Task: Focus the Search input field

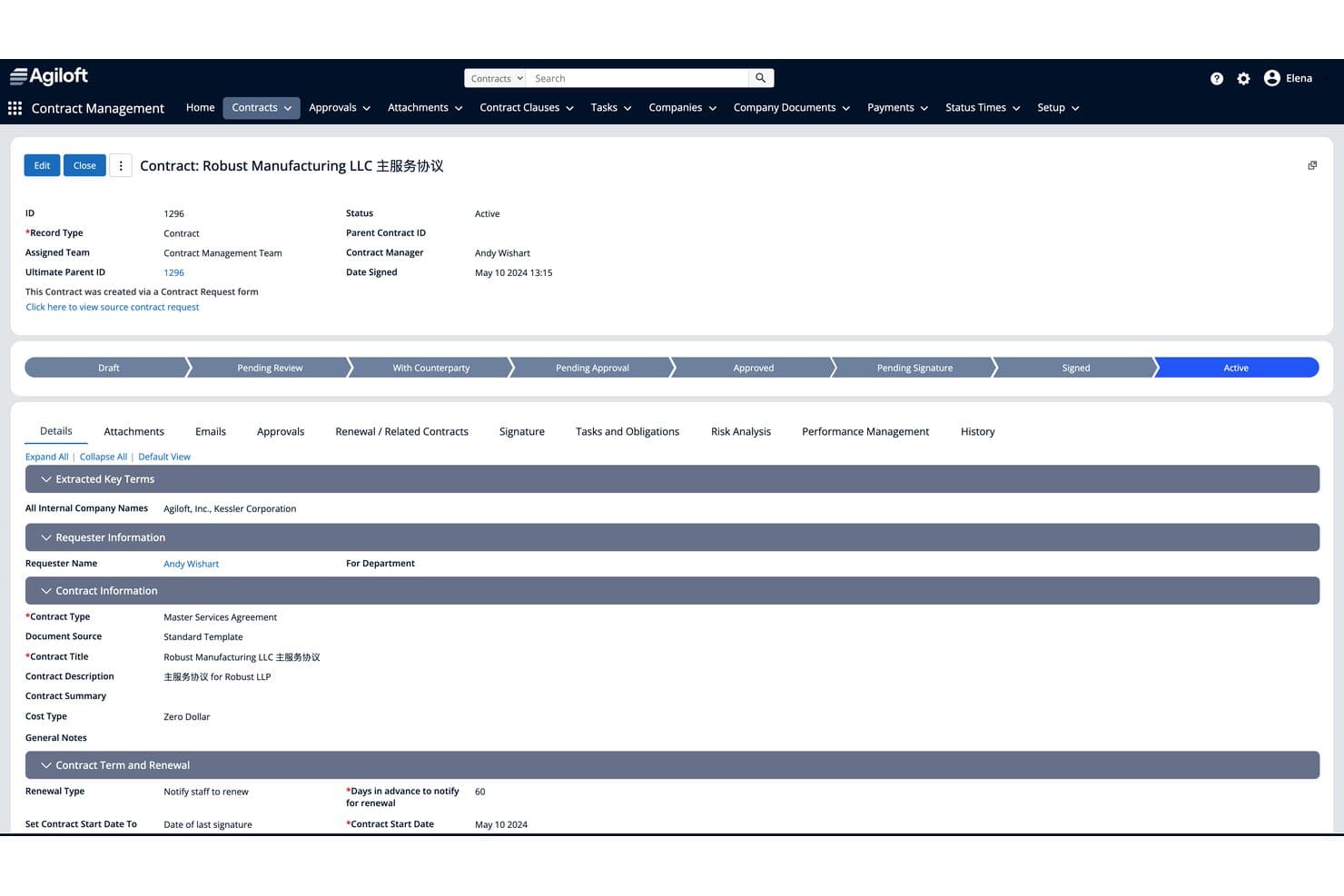Action: [x=639, y=78]
